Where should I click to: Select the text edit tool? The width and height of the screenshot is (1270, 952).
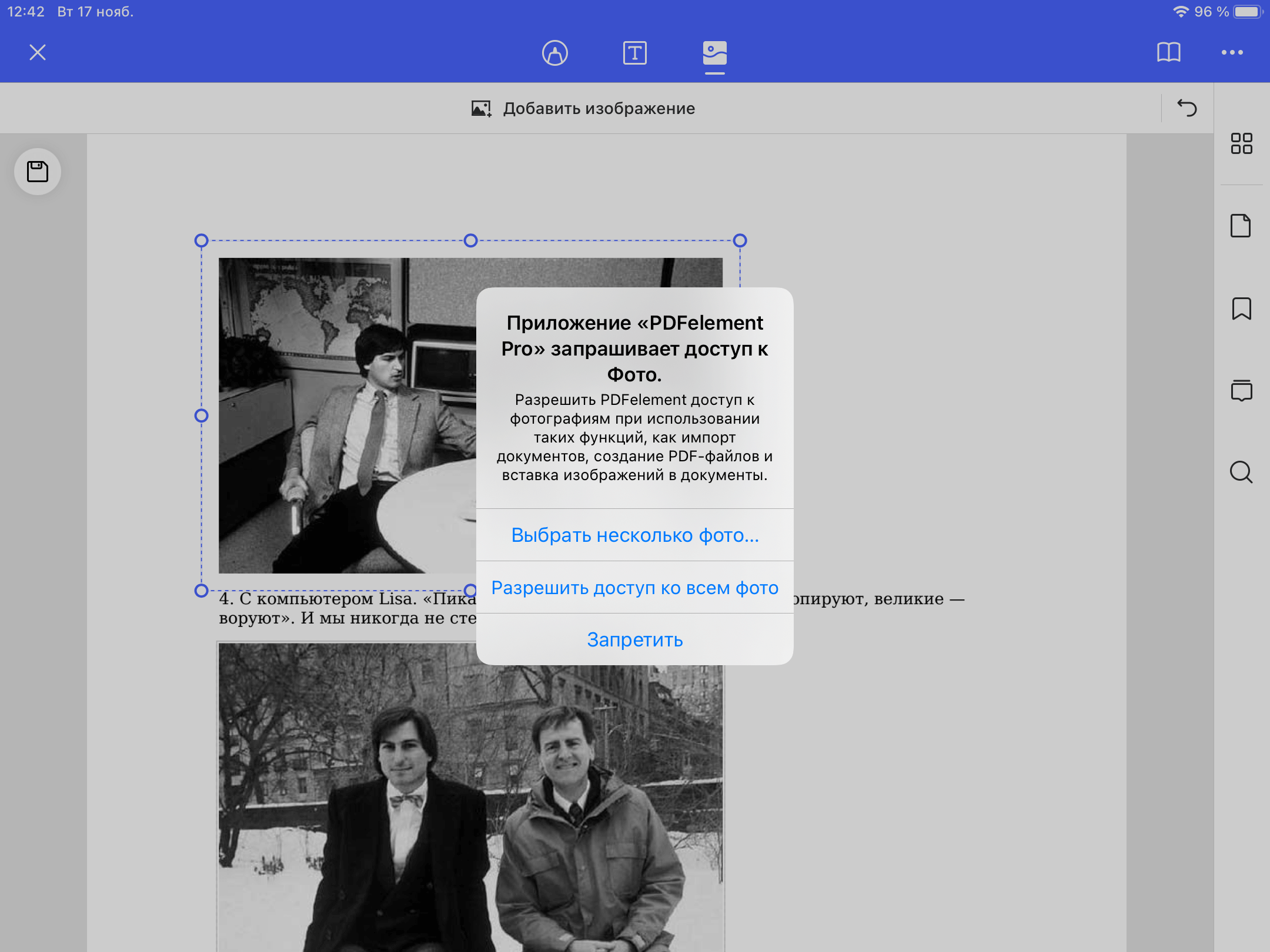pos(634,53)
